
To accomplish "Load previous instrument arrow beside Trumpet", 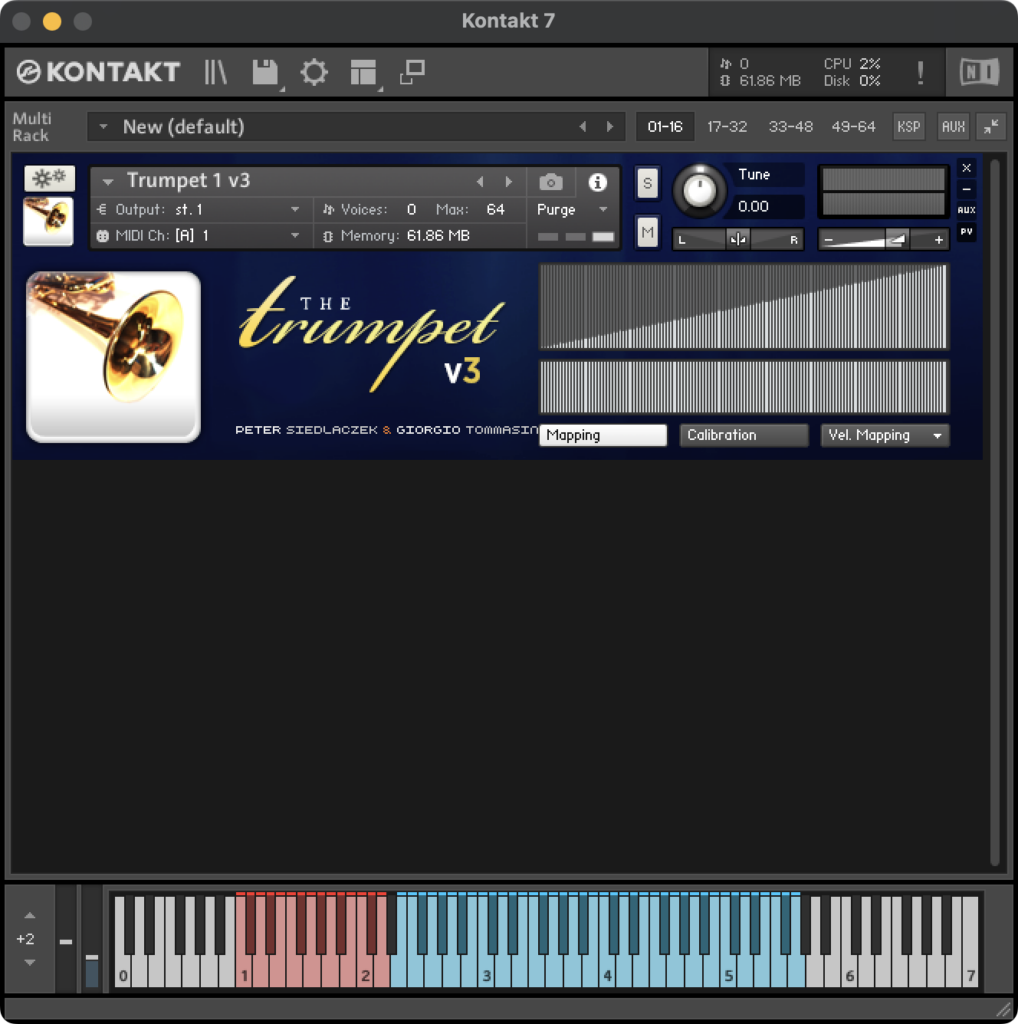I will [x=480, y=182].
